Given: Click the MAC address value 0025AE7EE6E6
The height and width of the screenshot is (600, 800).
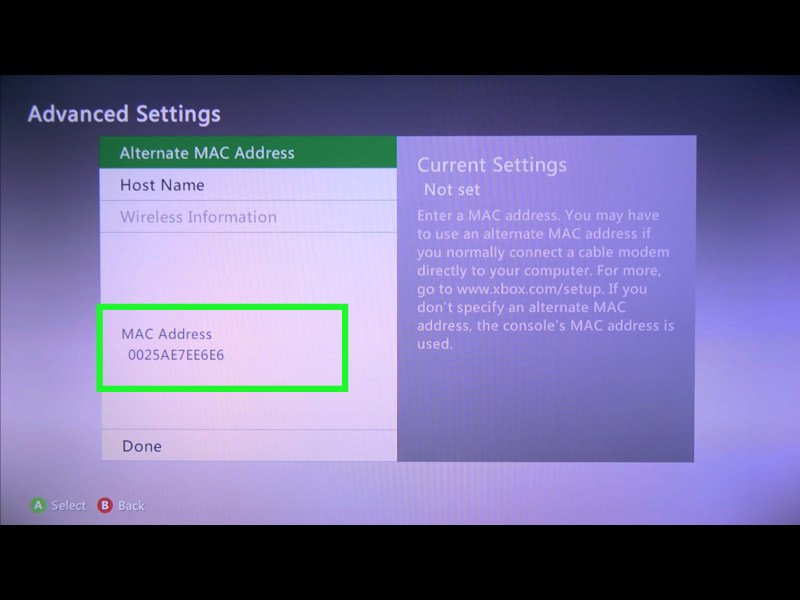Looking at the screenshot, I should pyautogui.click(x=176, y=355).
